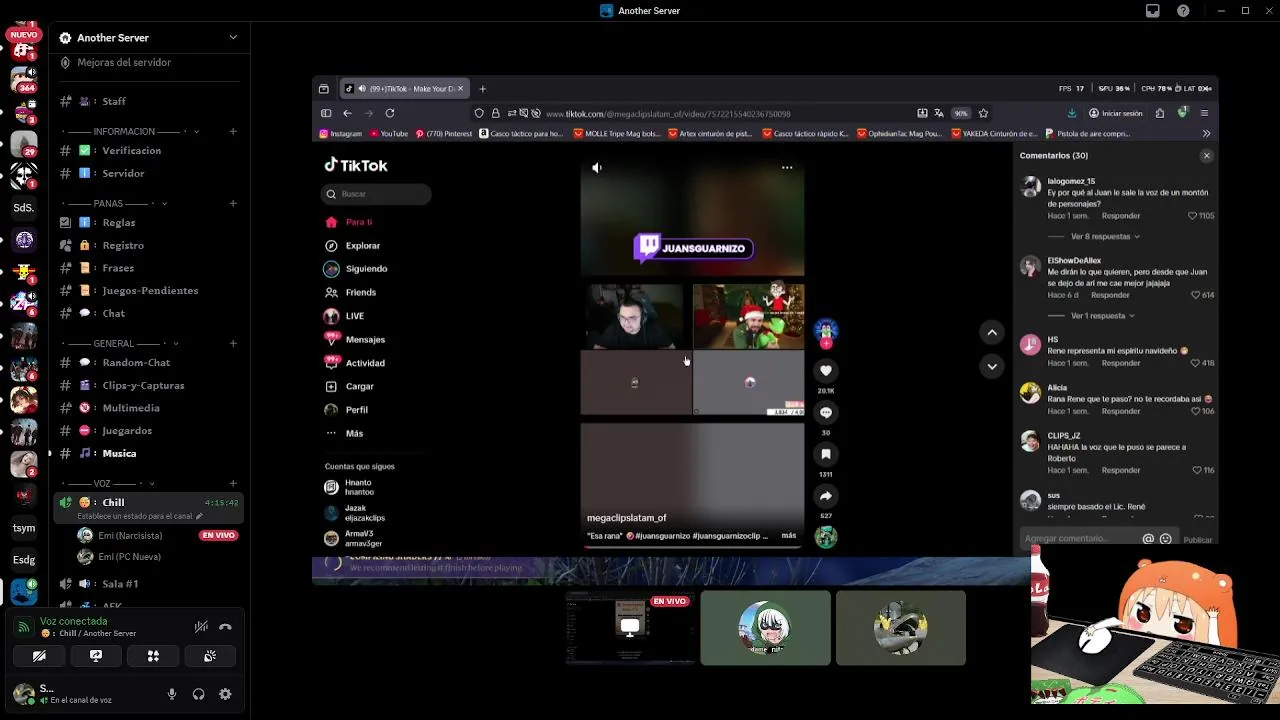Reload the TikTok page

[x=390, y=113]
